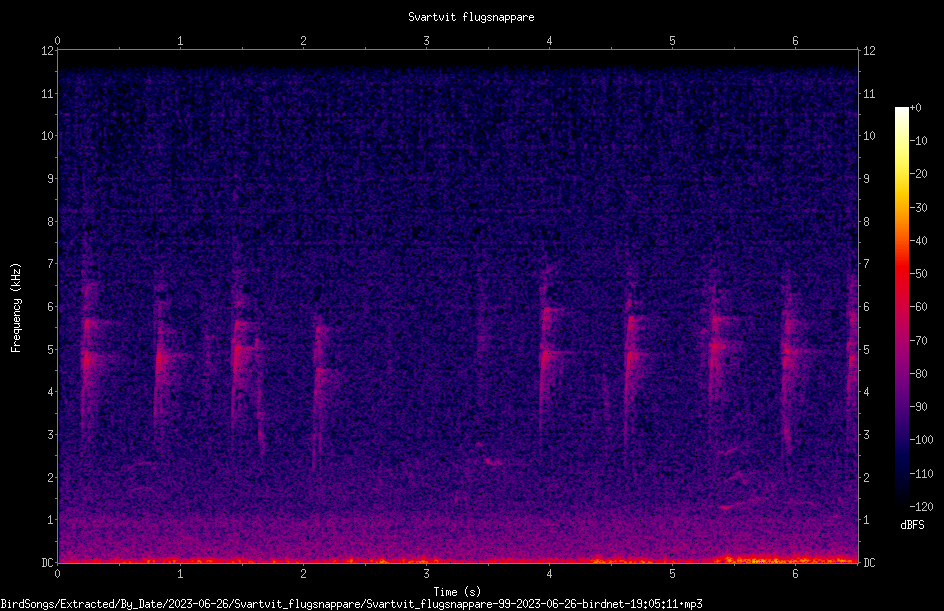Viewport: 944px width, 611px height.
Task: Click the 'dBFS' label under color scale
Action: coord(912,525)
